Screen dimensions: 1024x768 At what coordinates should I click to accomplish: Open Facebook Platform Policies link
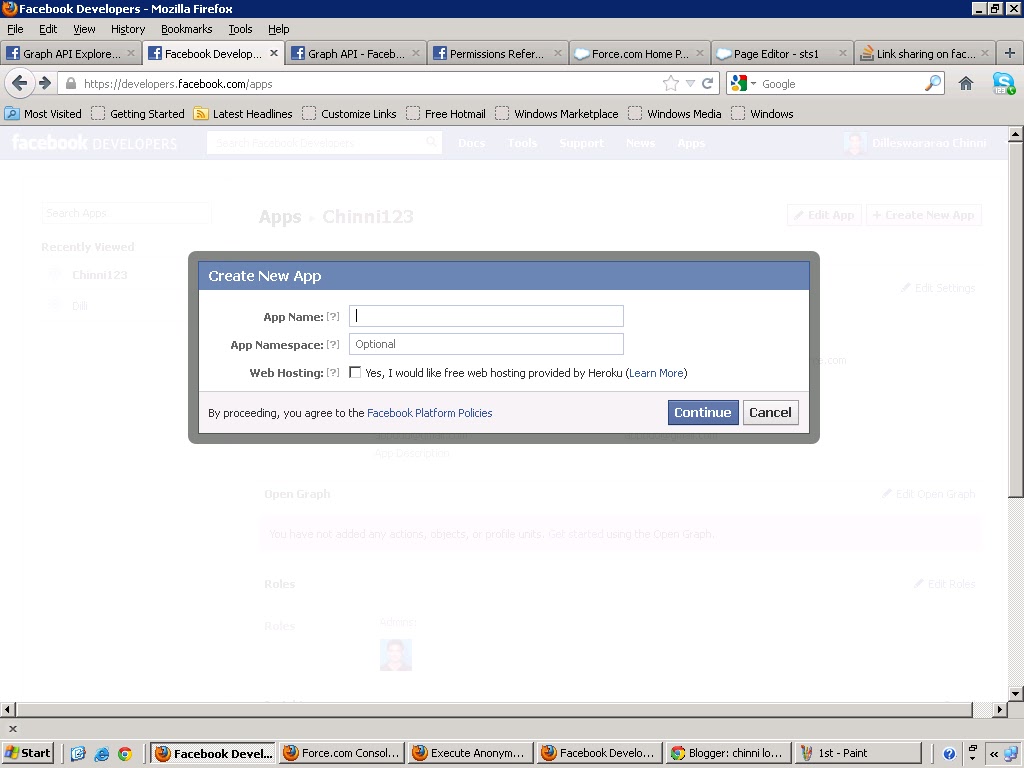[430, 413]
